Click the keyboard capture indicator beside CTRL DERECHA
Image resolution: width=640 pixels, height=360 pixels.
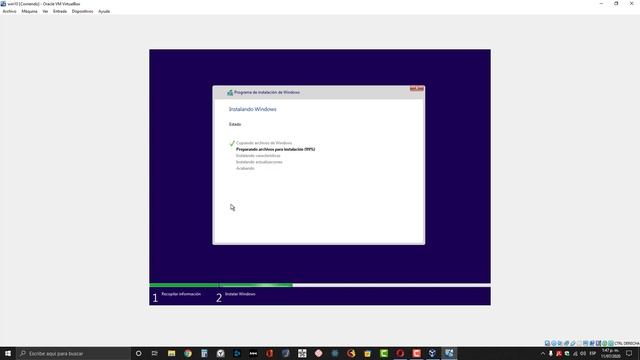(x=611, y=343)
